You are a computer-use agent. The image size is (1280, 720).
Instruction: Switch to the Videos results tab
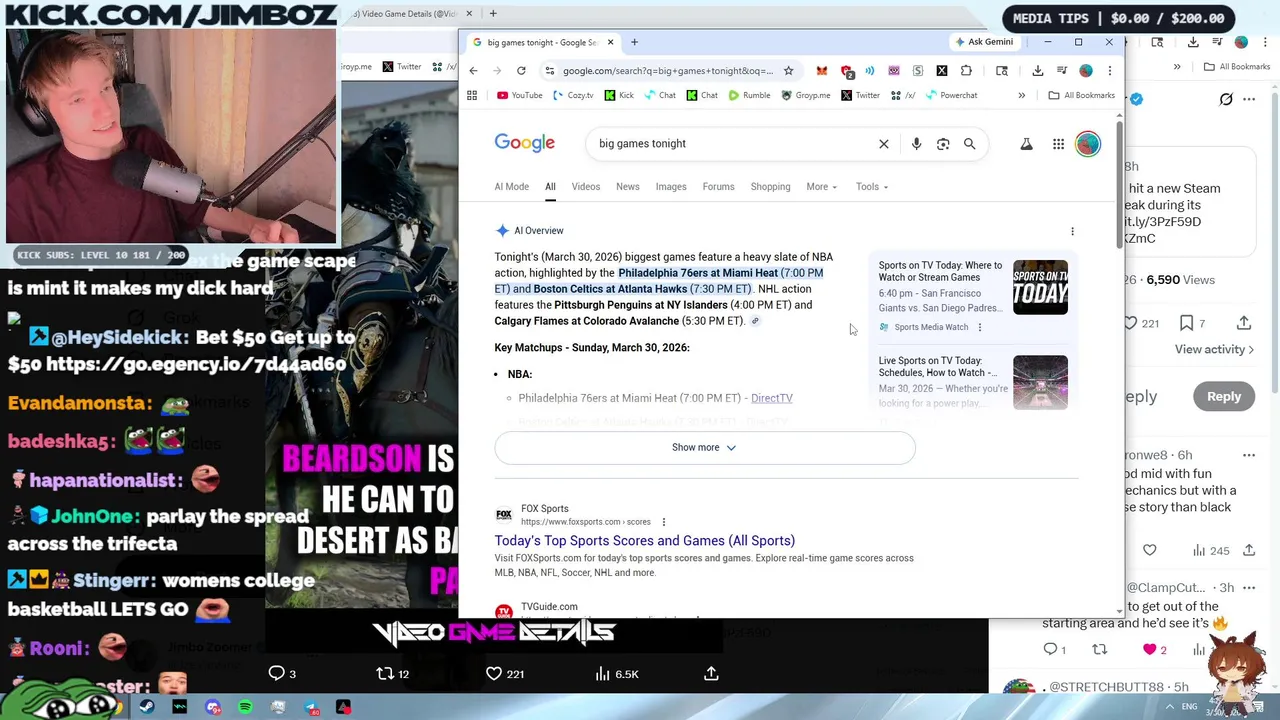click(x=586, y=187)
